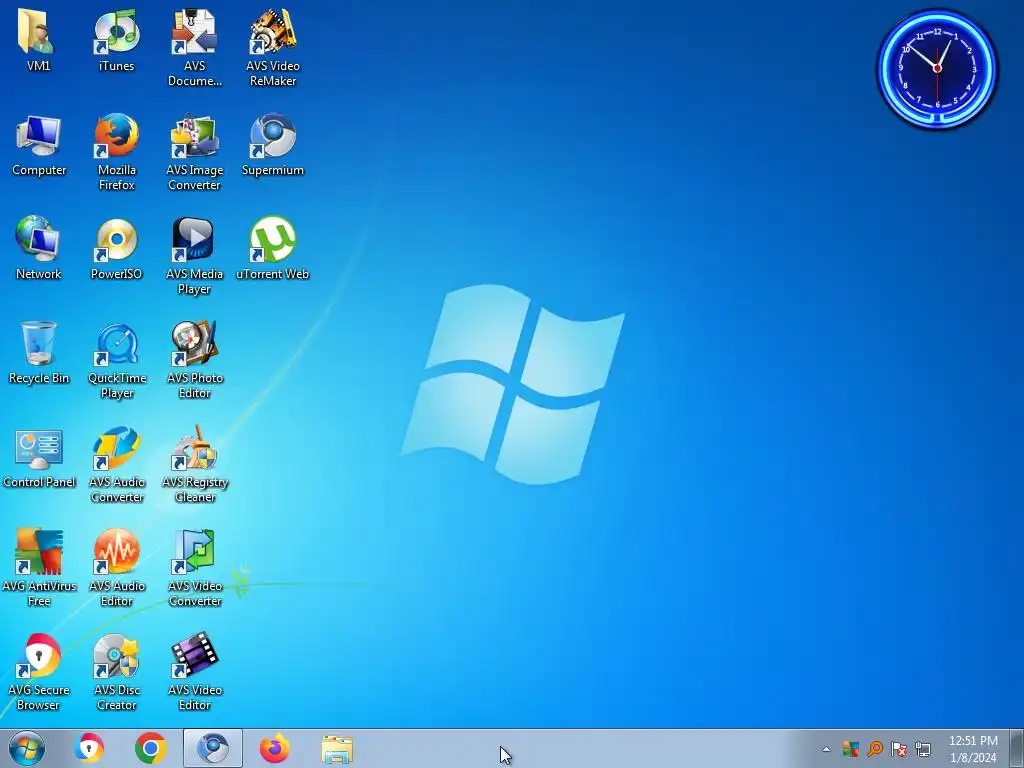Select the AVS Registry Cleaner shortcut
1024x768 pixels.
click(x=195, y=464)
